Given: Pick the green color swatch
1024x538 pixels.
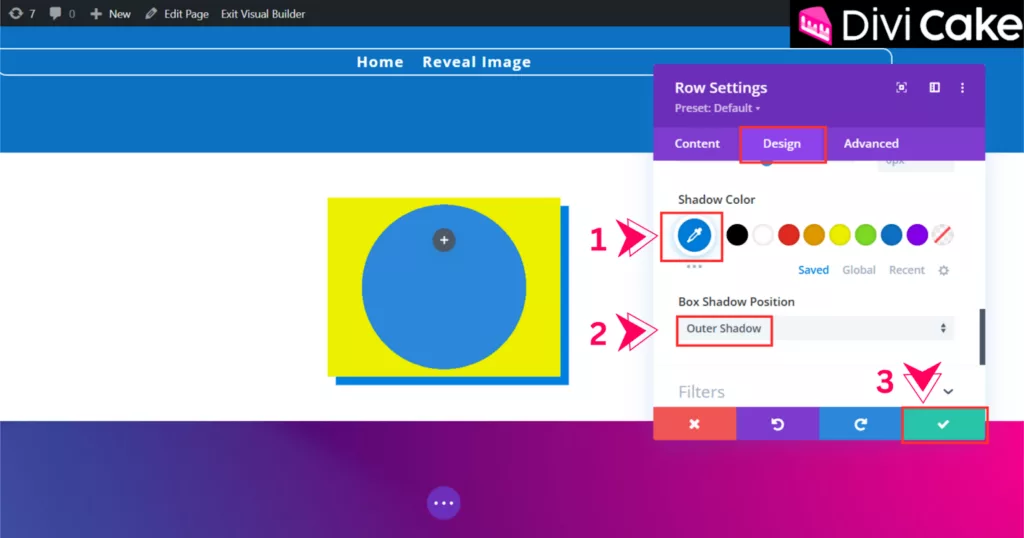Looking at the screenshot, I should [865, 235].
